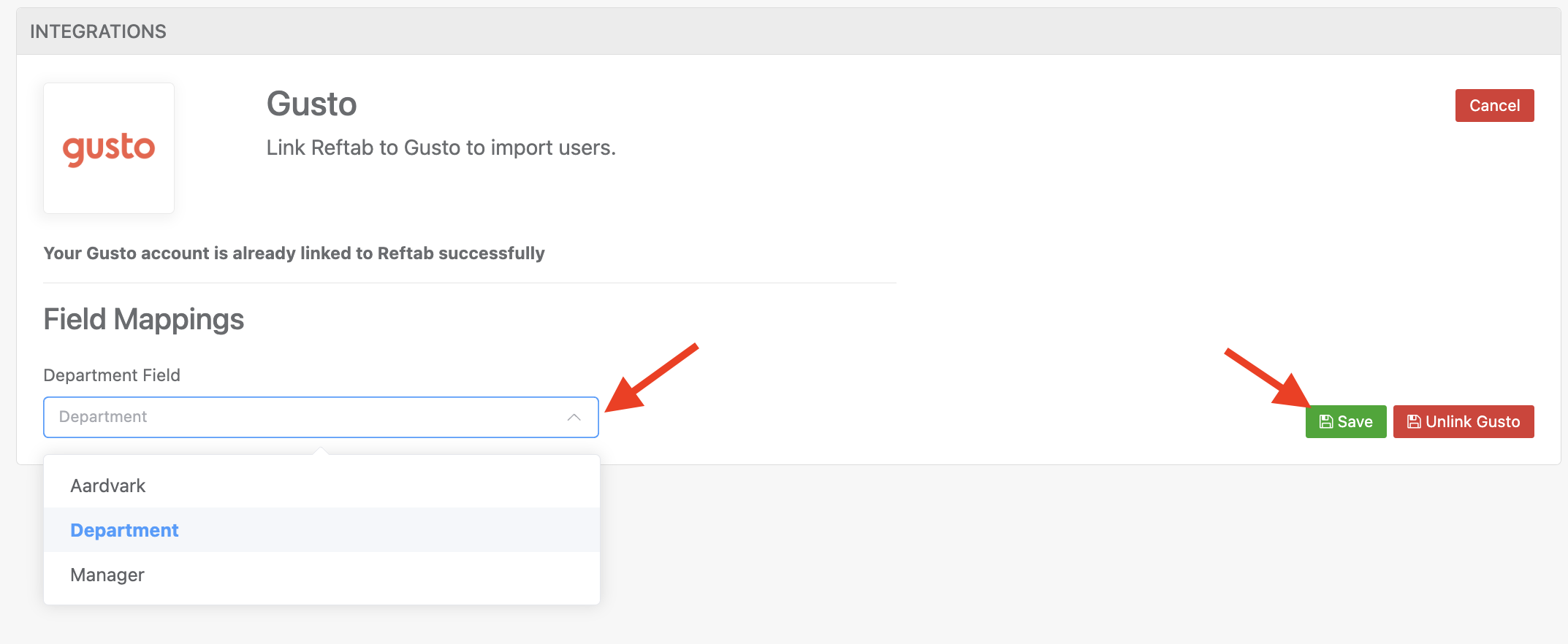Select the highlighted Department option
Screen dimensions: 1568x644
pyautogui.click(x=321, y=530)
